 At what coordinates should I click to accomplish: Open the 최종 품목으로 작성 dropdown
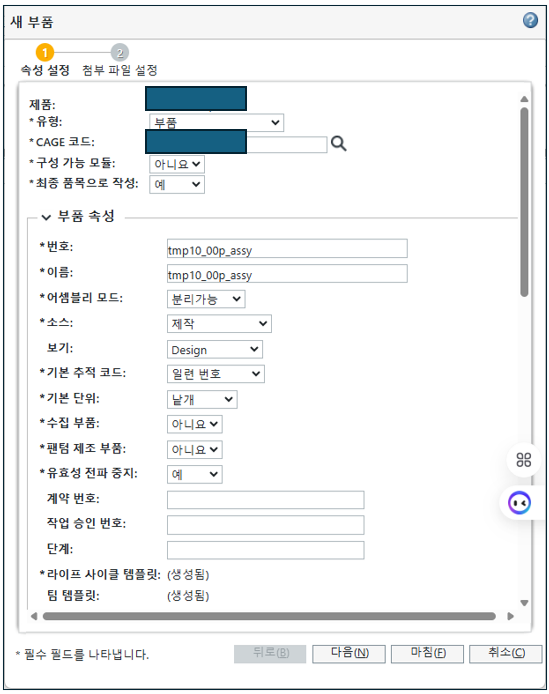click(177, 185)
